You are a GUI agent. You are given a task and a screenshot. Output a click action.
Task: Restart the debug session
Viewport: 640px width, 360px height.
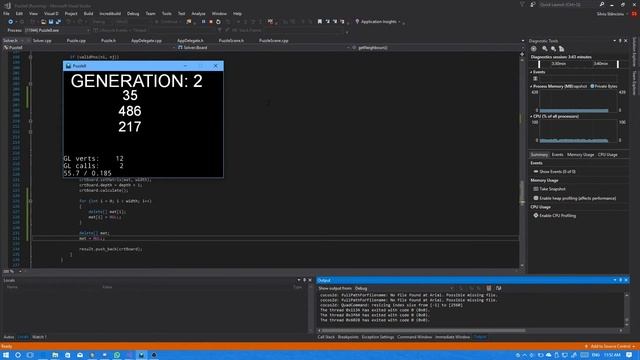click(x=218, y=22)
